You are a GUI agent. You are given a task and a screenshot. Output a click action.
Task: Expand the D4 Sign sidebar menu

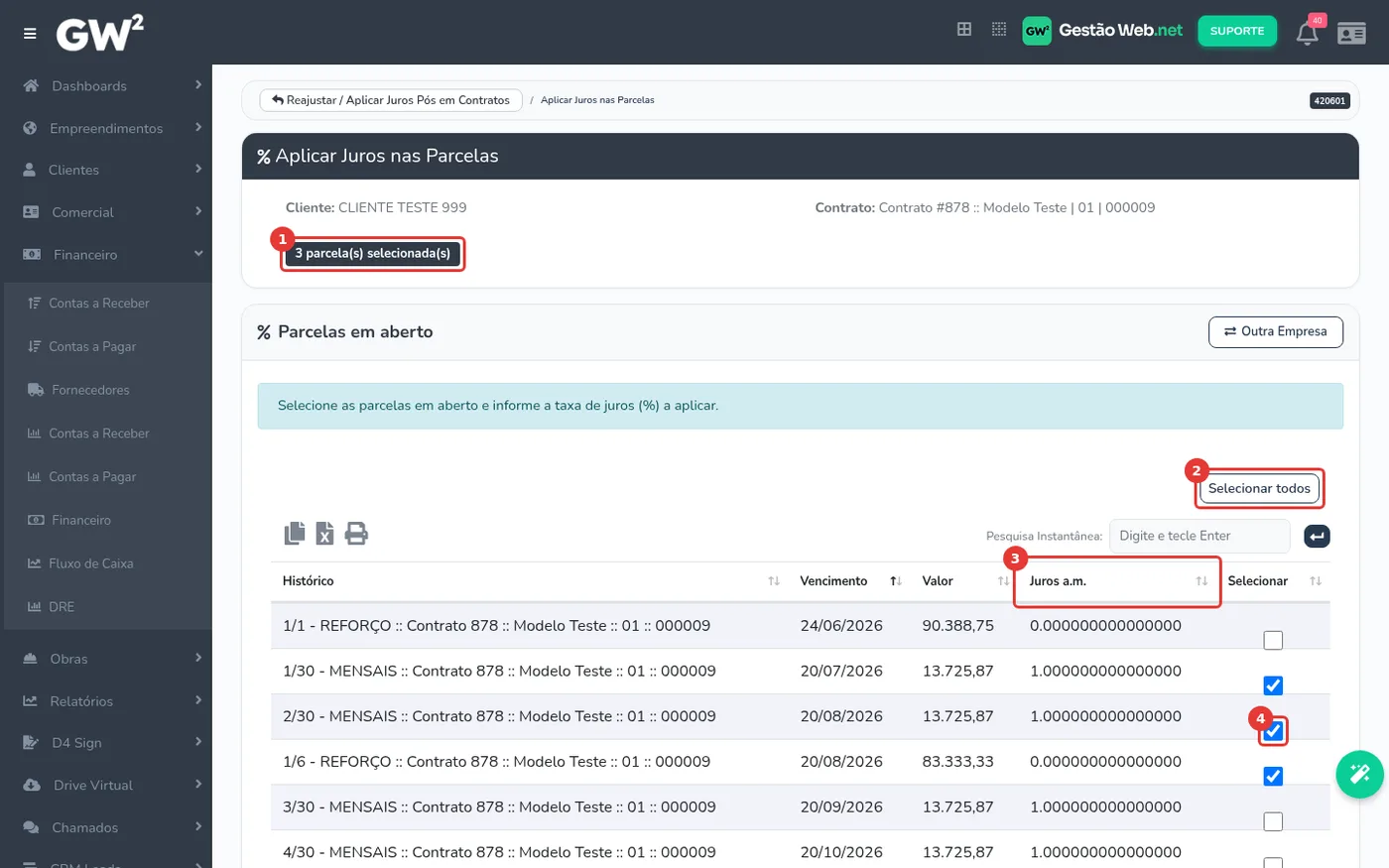click(x=106, y=743)
